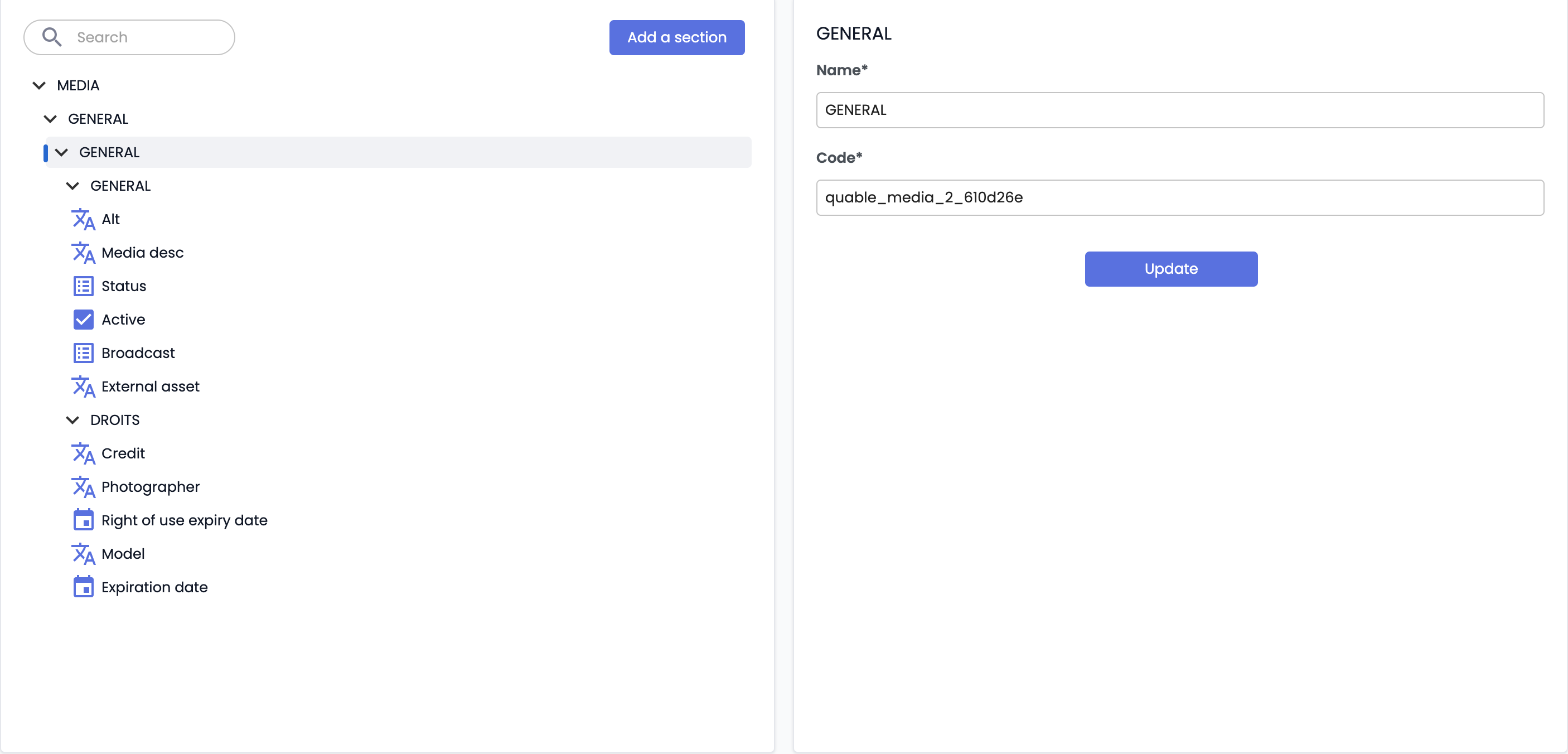Click the list icon next to Status
This screenshot has width=1568, height=754.
click(84, 286)
